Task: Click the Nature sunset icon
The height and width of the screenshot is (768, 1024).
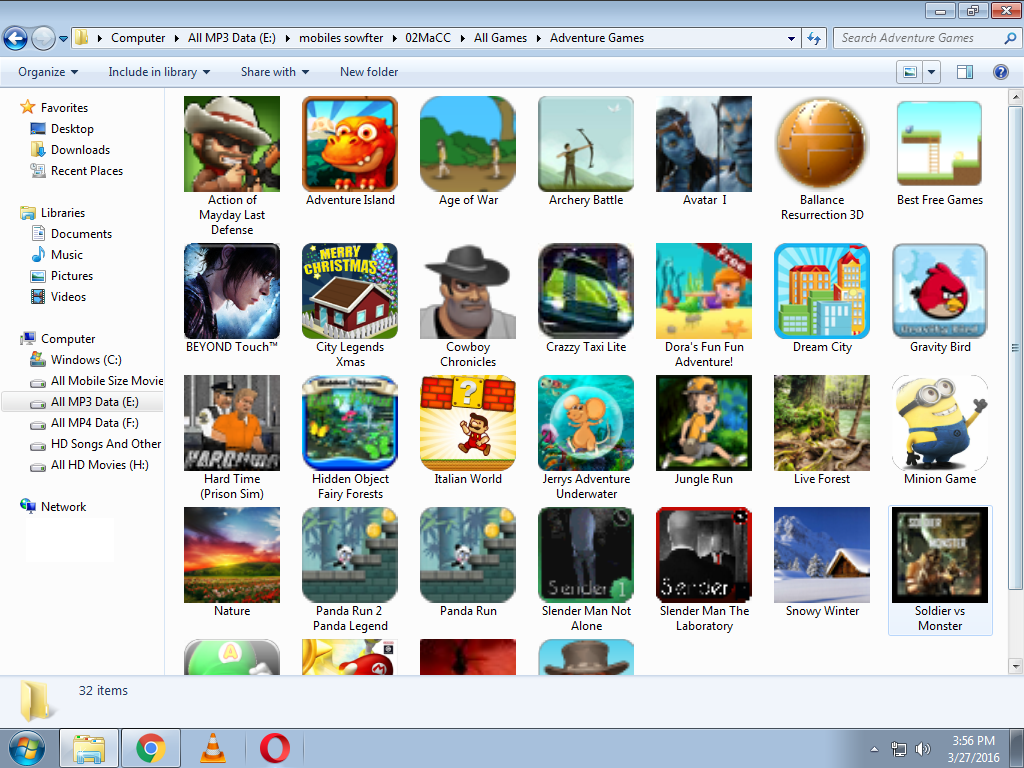Action: [x=232, y=554]
